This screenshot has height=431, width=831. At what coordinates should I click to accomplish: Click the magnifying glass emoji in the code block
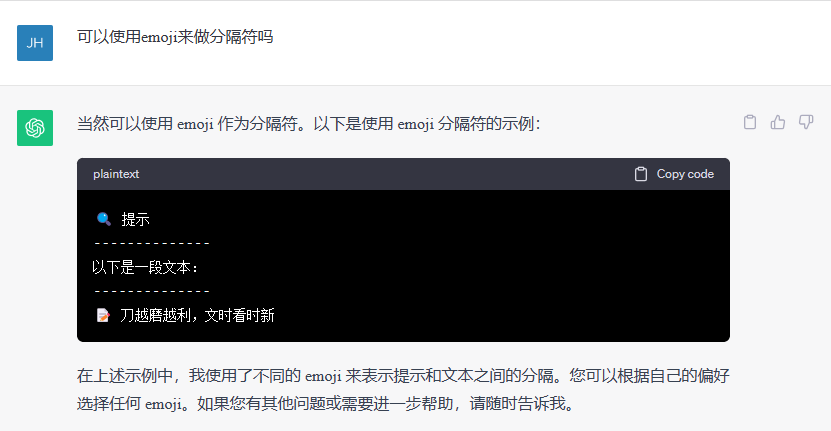tap(104, 219)
